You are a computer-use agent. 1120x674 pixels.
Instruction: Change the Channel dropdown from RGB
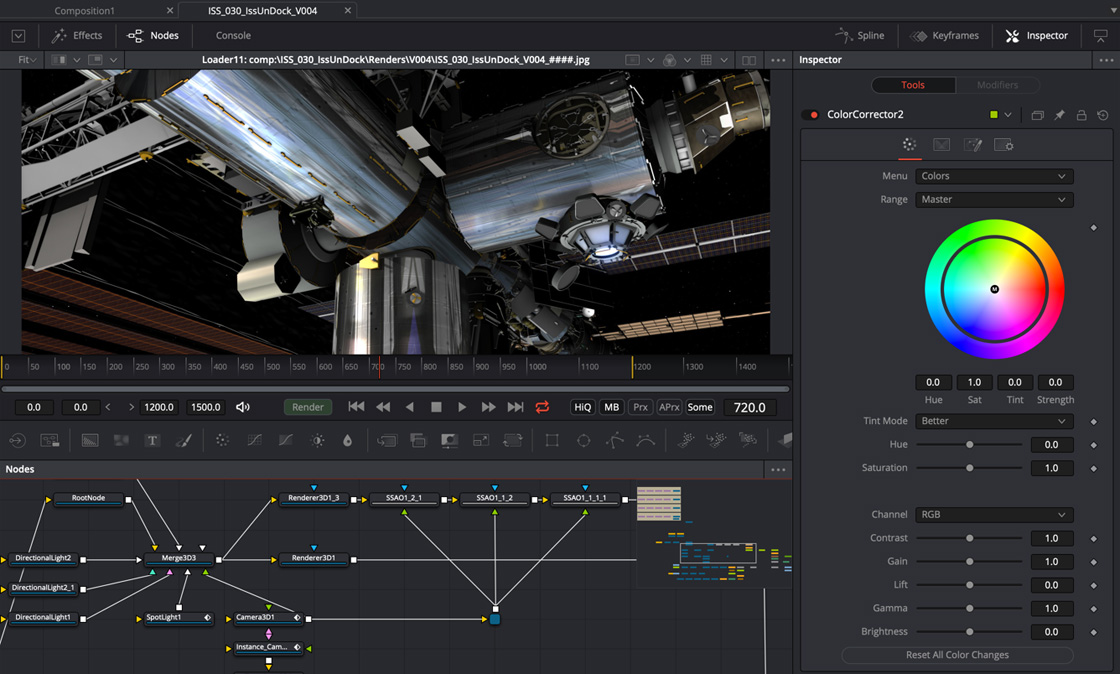coord(993,514)
